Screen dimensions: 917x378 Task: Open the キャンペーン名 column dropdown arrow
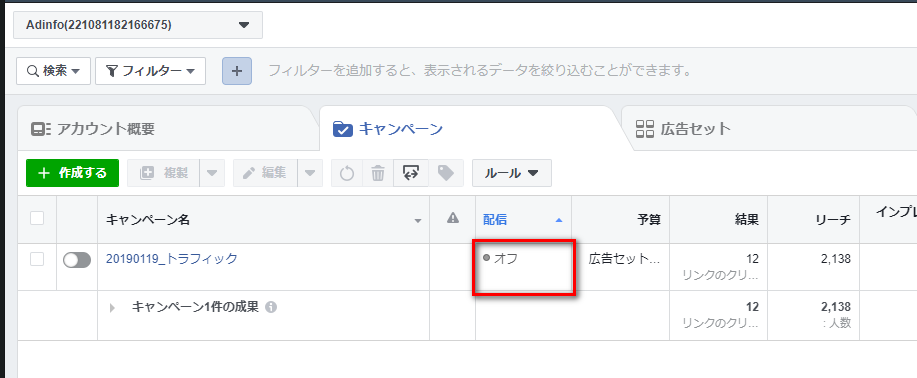[x=418, y=221]
